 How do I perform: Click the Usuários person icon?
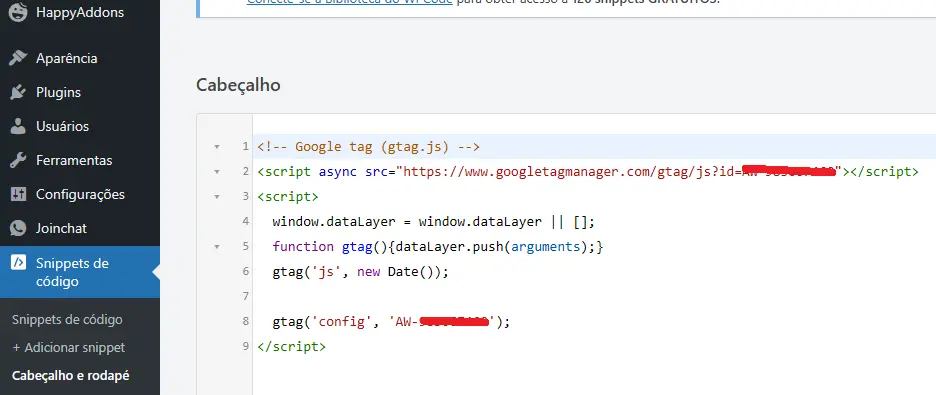click(18, 126)
